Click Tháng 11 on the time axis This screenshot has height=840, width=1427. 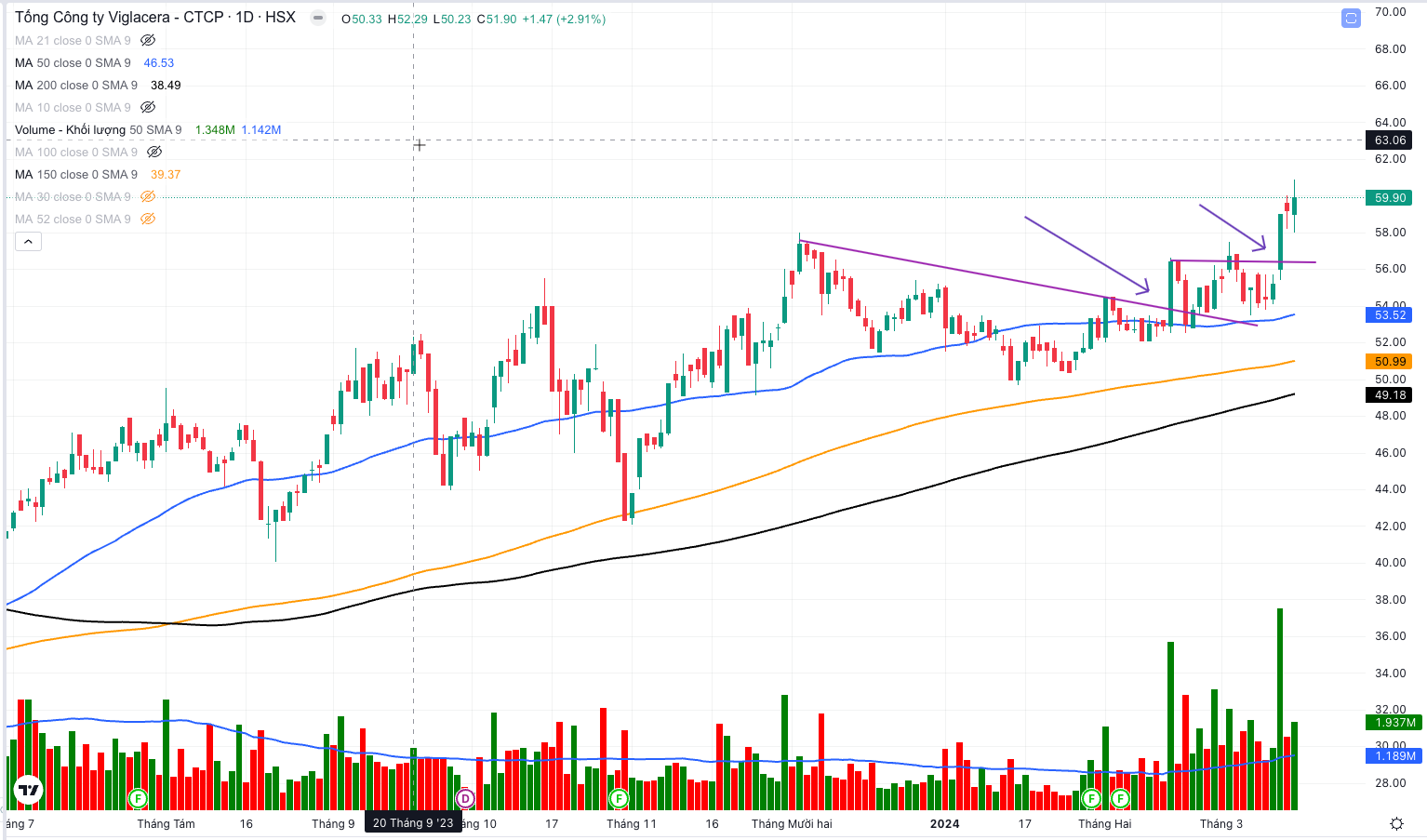632,824
